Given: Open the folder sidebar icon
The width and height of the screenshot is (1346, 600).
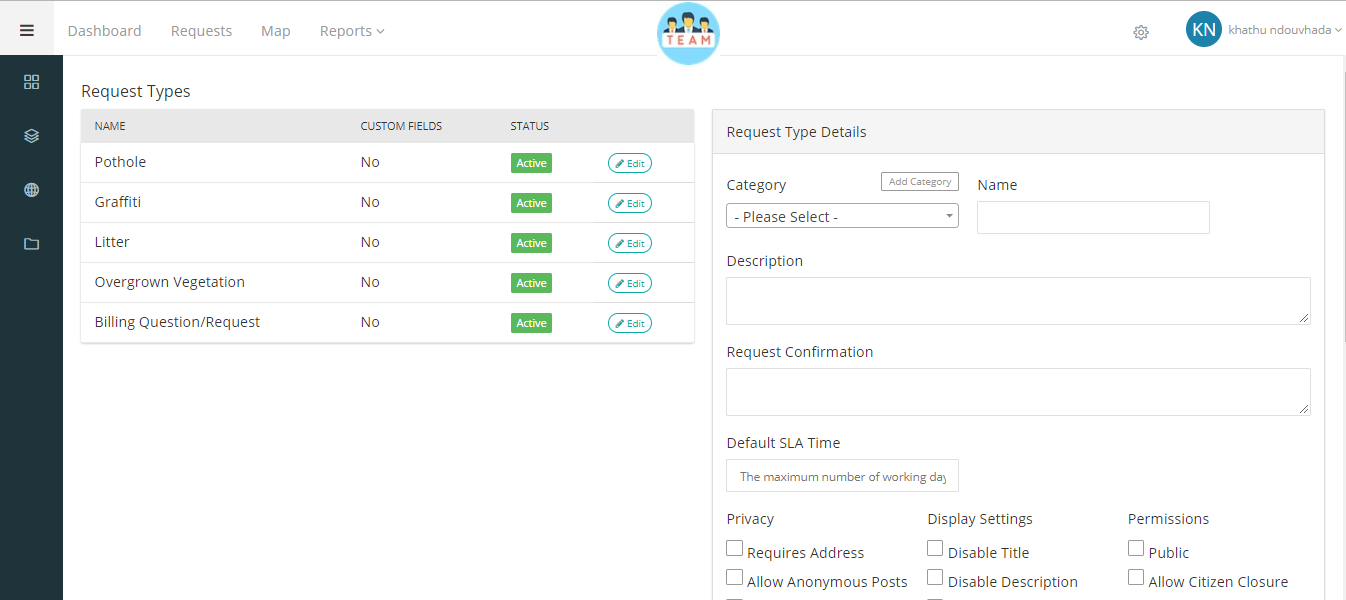Looking at the screenshot, I should 31,243.
